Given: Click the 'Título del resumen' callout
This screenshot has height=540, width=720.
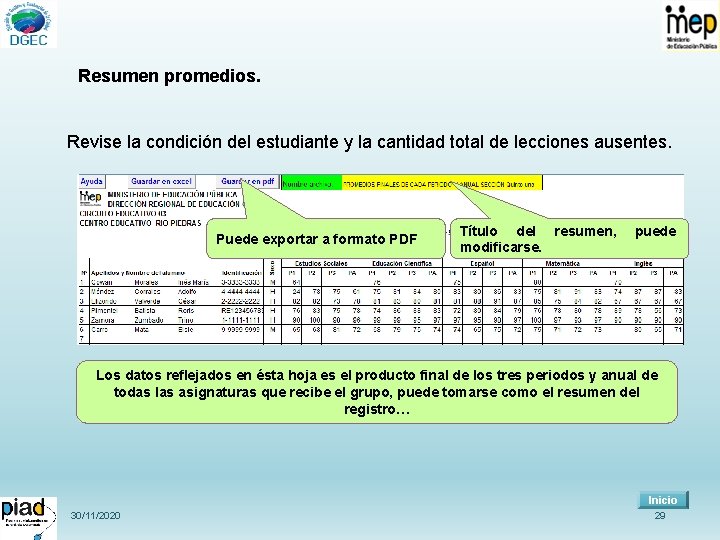Looking at the screenshot, I should pos(569,239).
